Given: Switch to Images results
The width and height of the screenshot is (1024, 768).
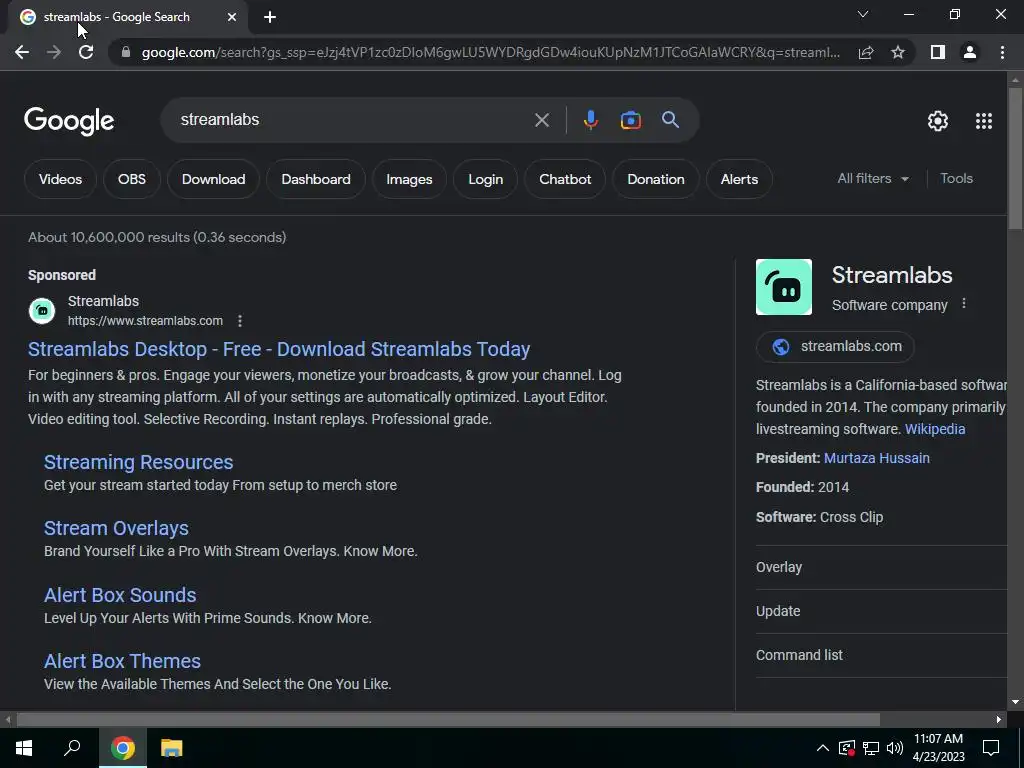Looking at the screenshot, I should tap(409, 179).
